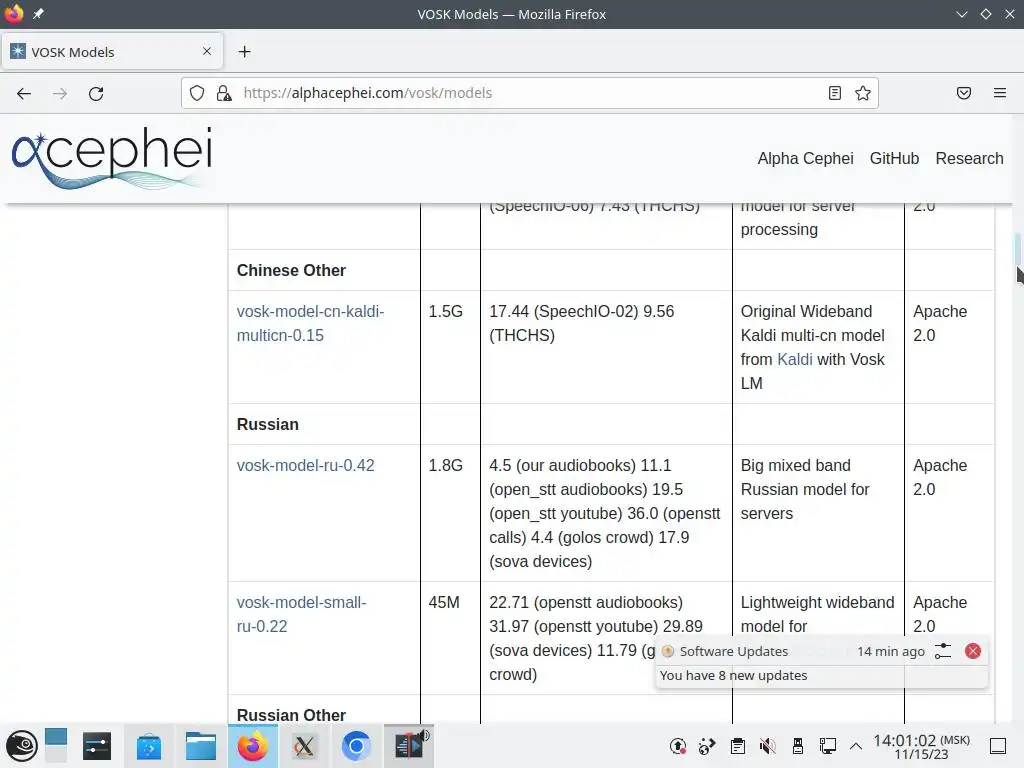Image resolution: width=1024 pixels, height=768 pixels.
Task: Open the tracking protection shield icon
Action: (197, 93)
